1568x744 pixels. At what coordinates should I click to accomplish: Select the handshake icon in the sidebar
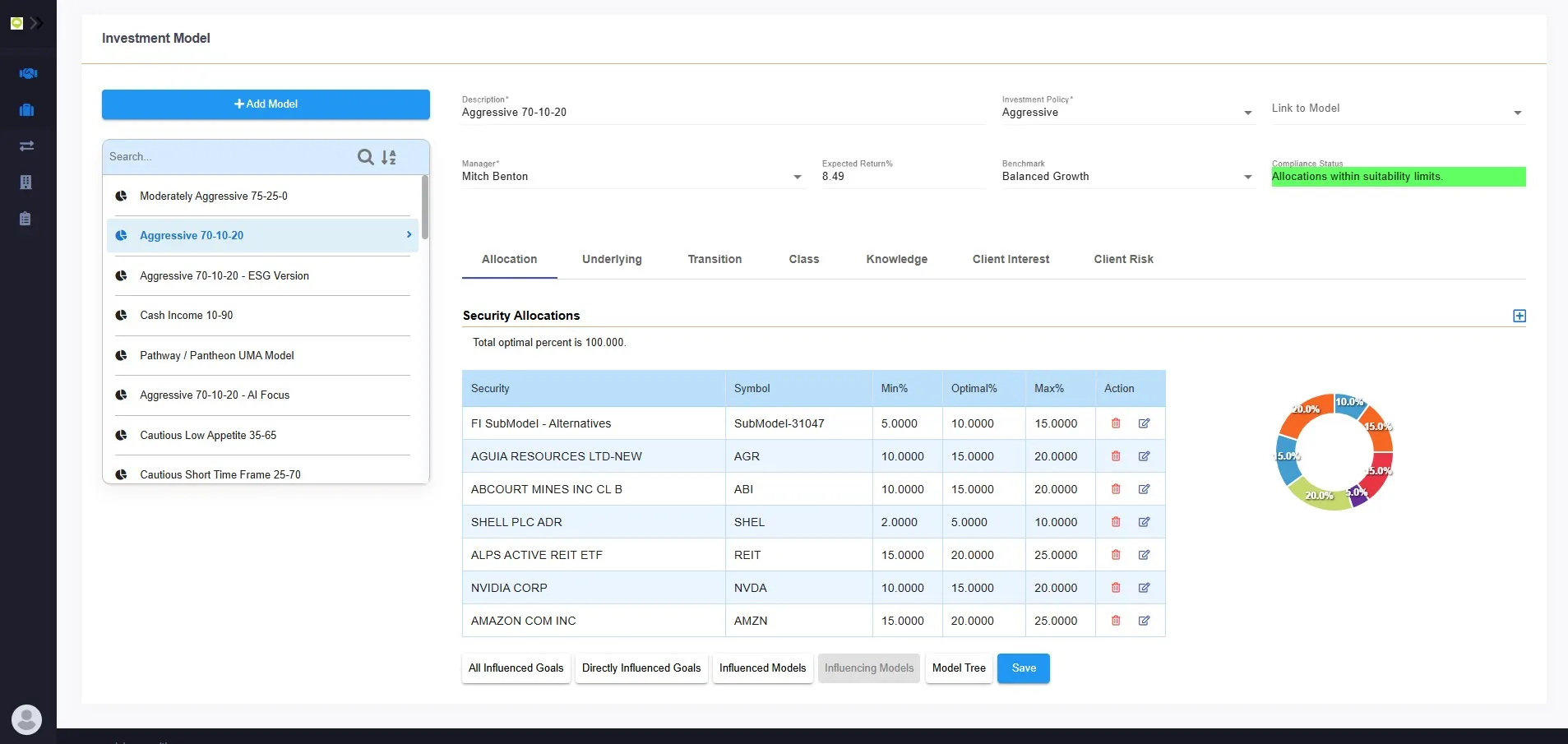tap(27, 73)
